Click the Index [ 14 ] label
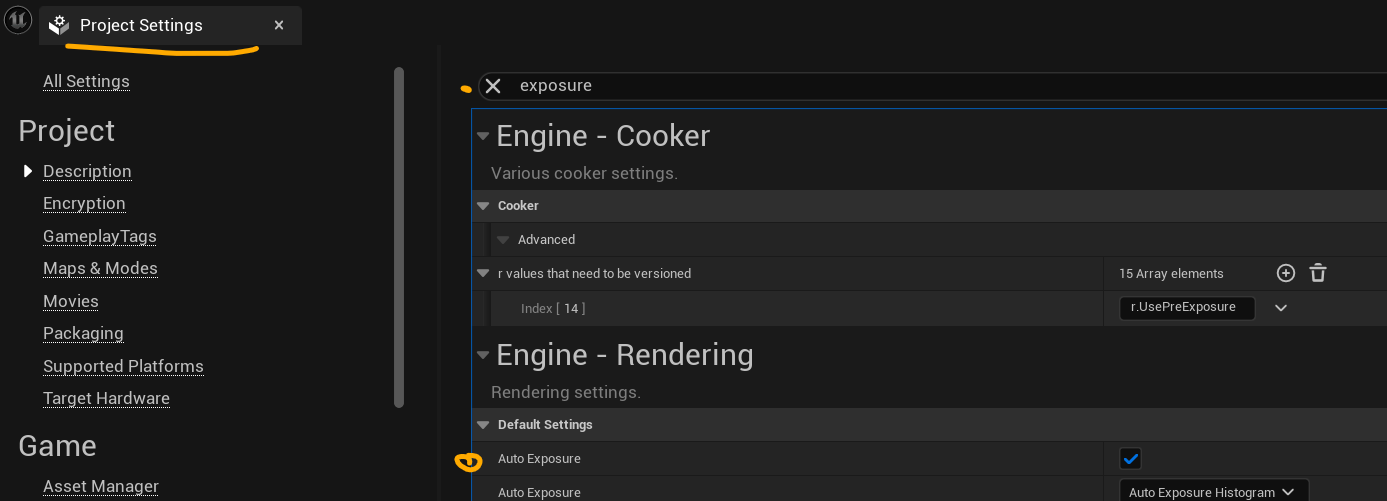 (553, 308)
